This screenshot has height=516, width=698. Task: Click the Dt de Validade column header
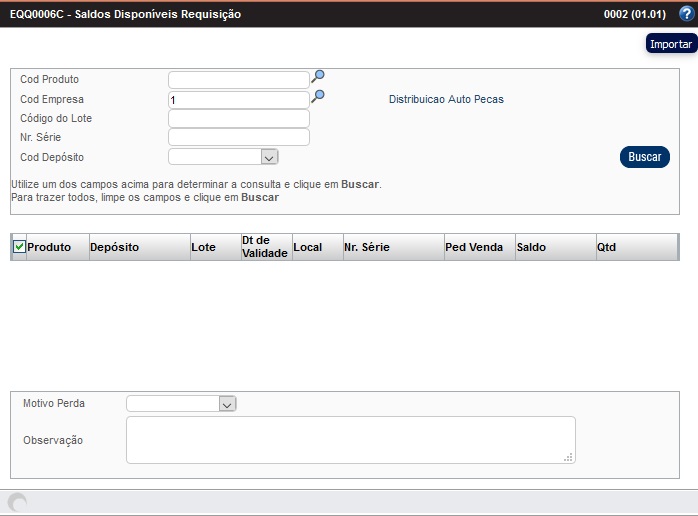tap(265, 247)
